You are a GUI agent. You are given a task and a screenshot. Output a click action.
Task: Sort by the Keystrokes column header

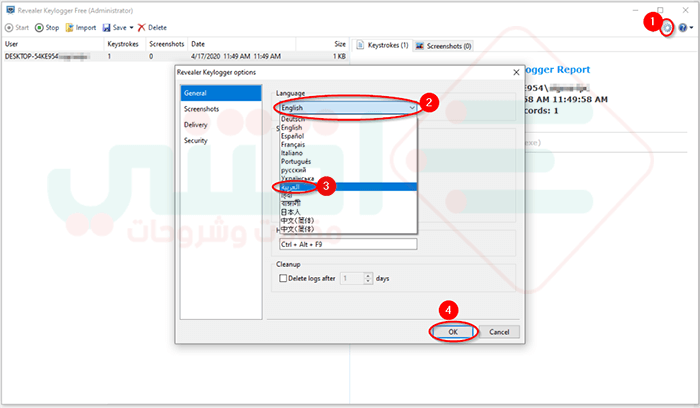coord(124,44)
